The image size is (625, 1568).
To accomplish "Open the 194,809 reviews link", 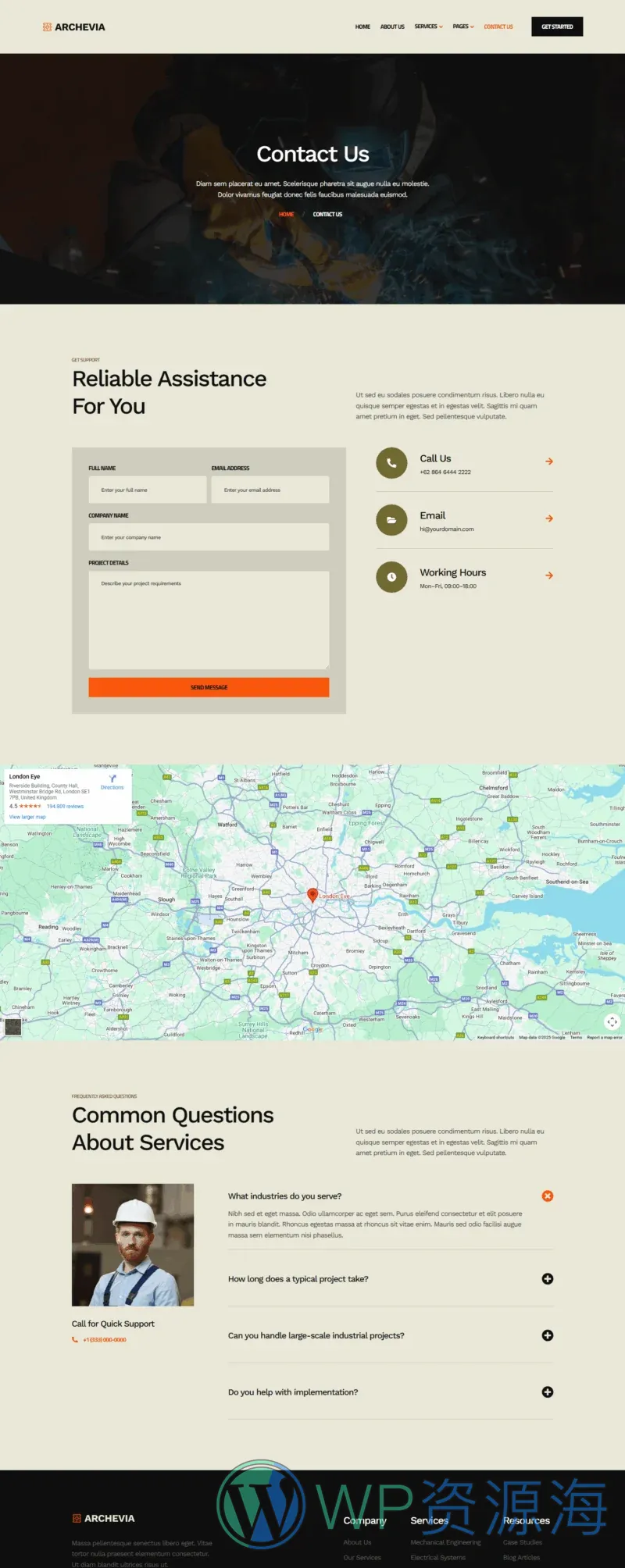I will click(65, 806).
